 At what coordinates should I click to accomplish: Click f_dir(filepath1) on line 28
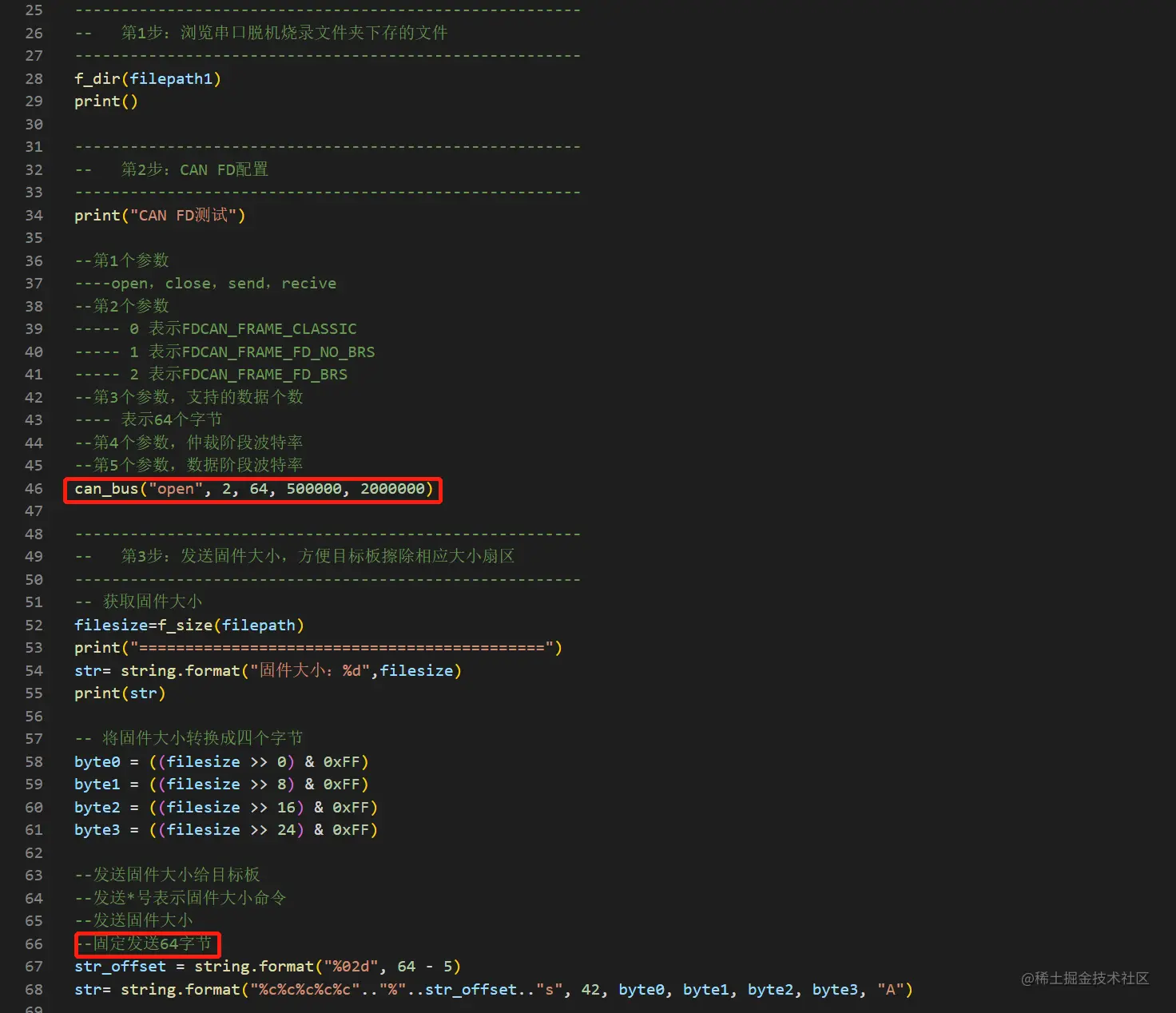click(x=148, y=78)
